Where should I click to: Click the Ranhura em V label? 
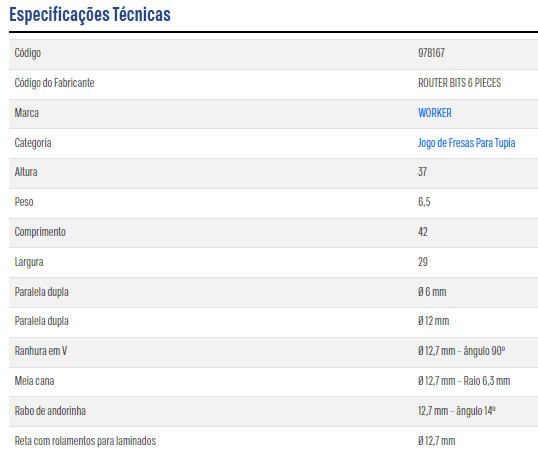click(x=40, y=351)
